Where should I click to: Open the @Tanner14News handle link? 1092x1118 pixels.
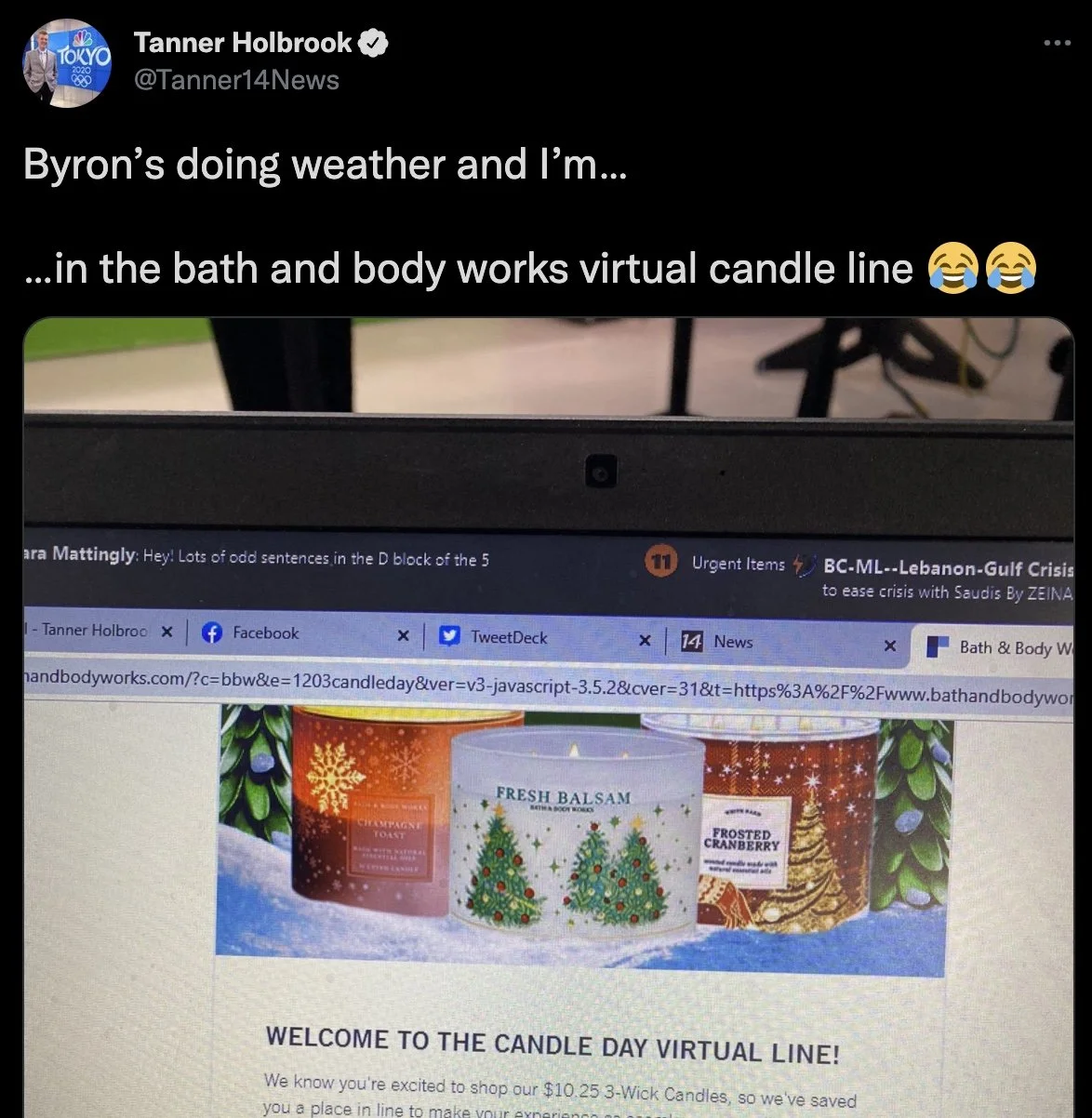tap(236, 80)
